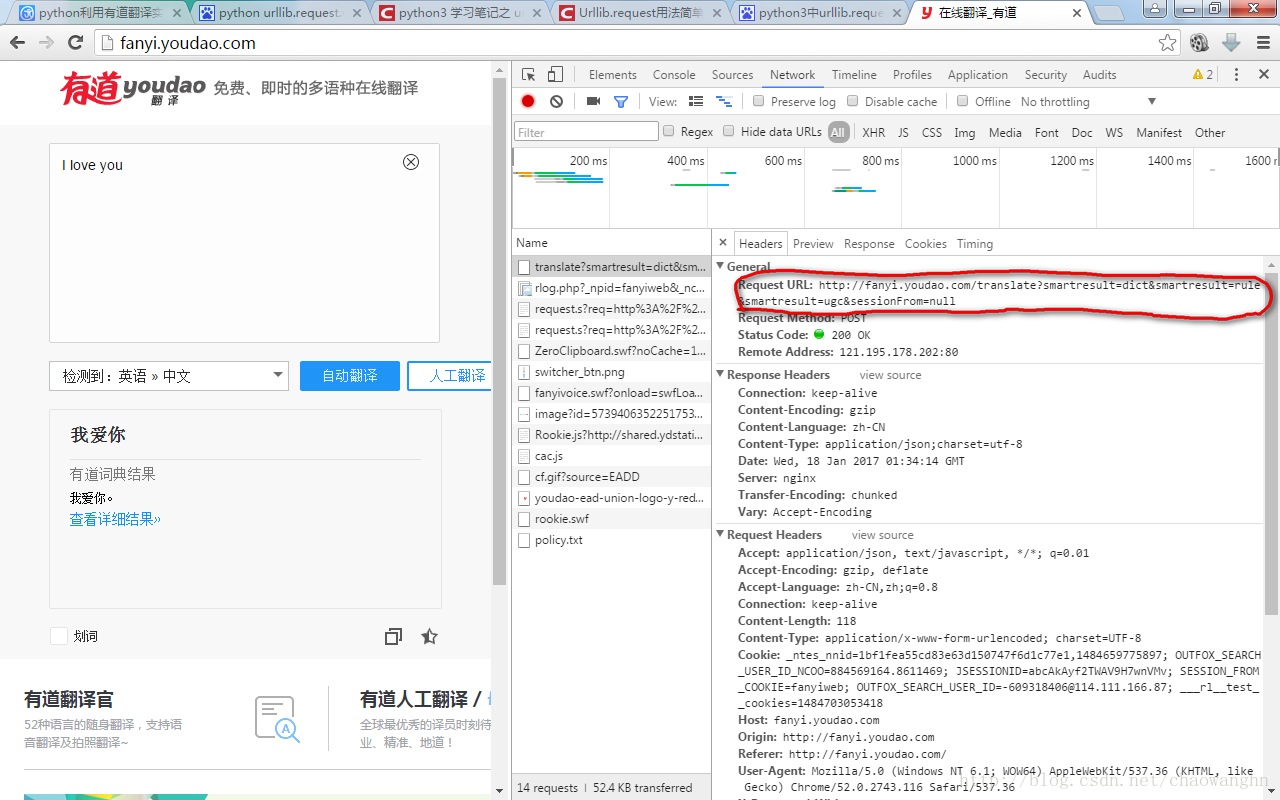Image resolution: width=1280 pixels, height=800 pixels.
Task: Toggle the device toolbar icon
Action: pos(555,75)
